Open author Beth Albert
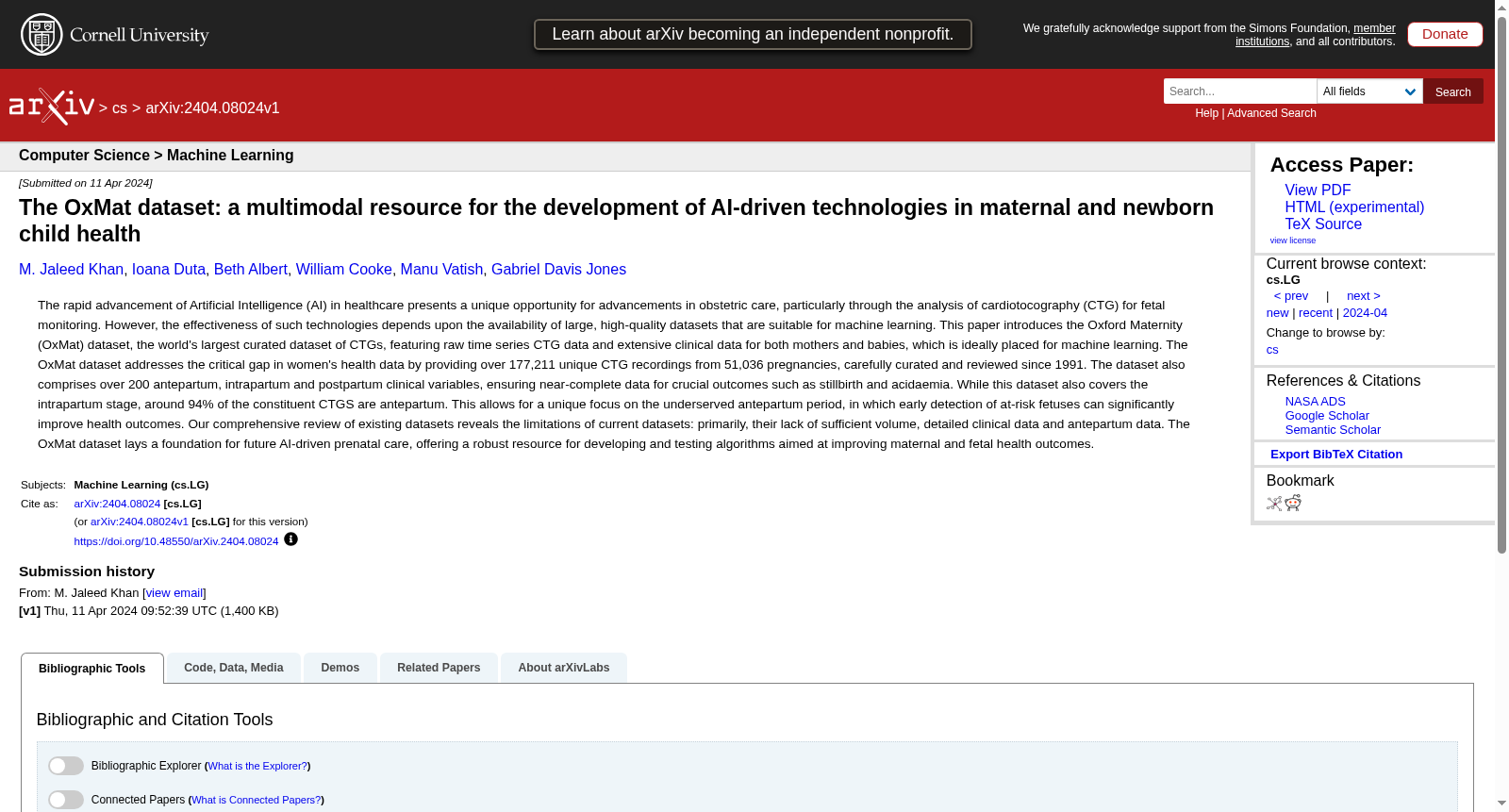1509x812 pixels. tap(250, 270)
